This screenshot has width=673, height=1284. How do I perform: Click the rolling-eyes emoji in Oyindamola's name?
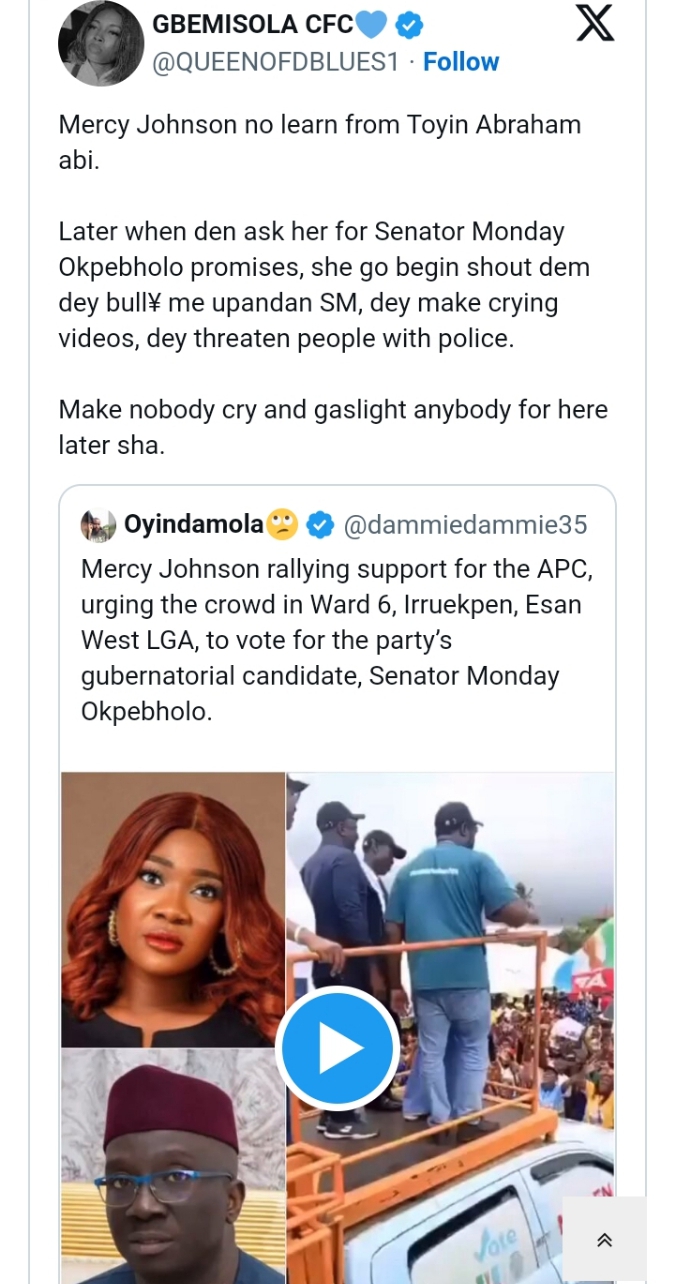click(282, 523)
